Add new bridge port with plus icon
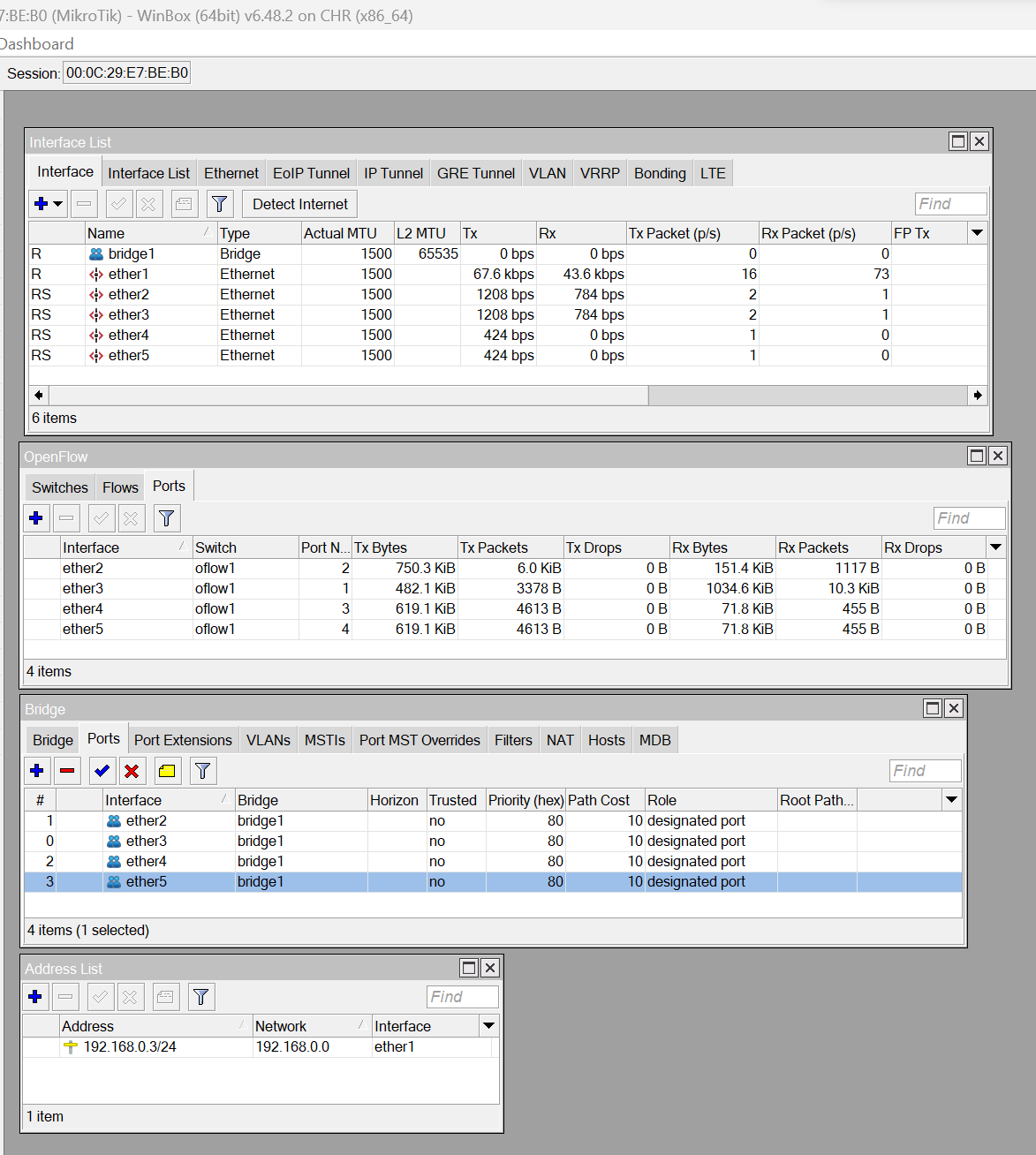Viewport: 1036px width, 1155px height. (x=37, y=771)
